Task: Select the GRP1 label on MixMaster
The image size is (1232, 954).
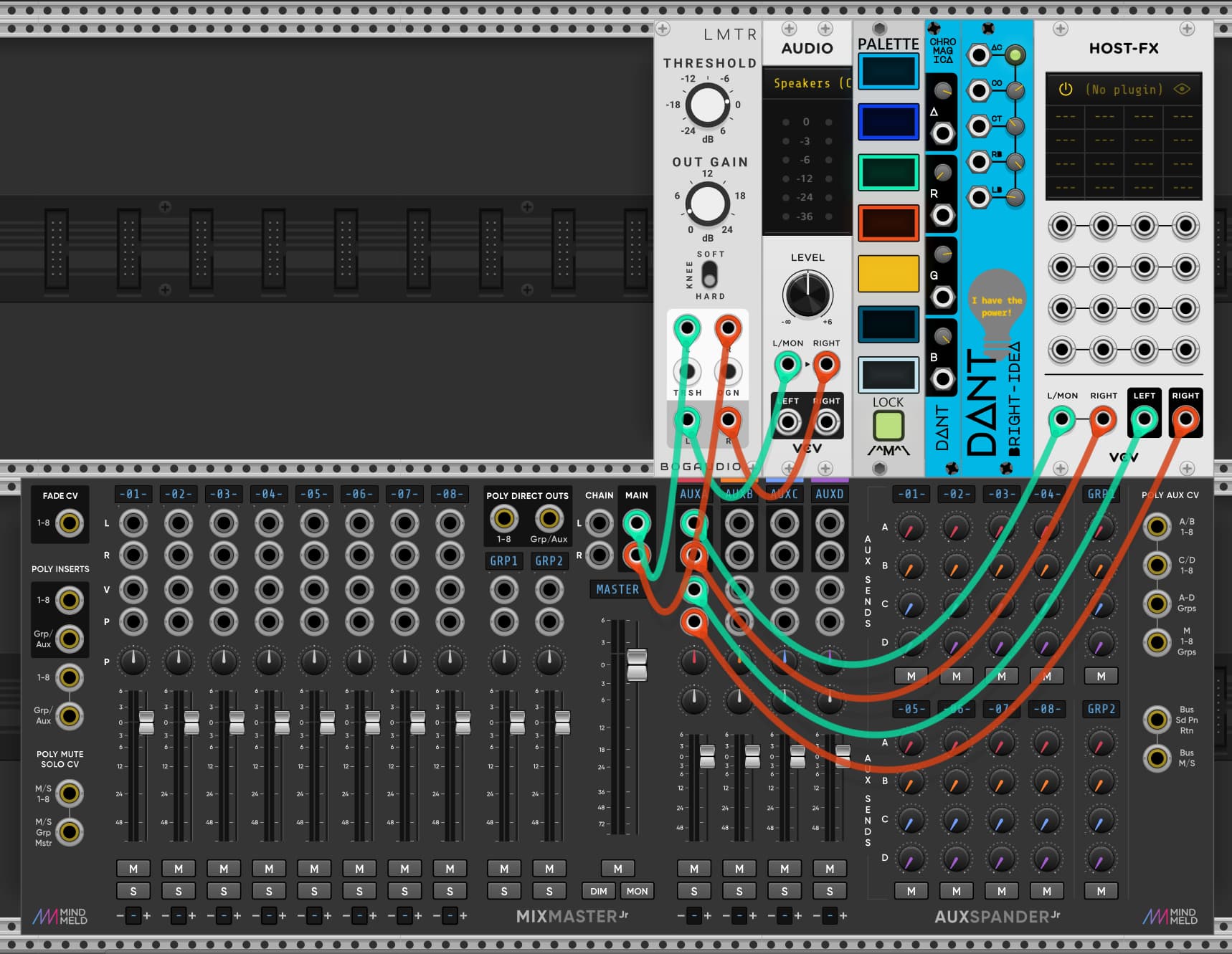Action: coord(503,561)
